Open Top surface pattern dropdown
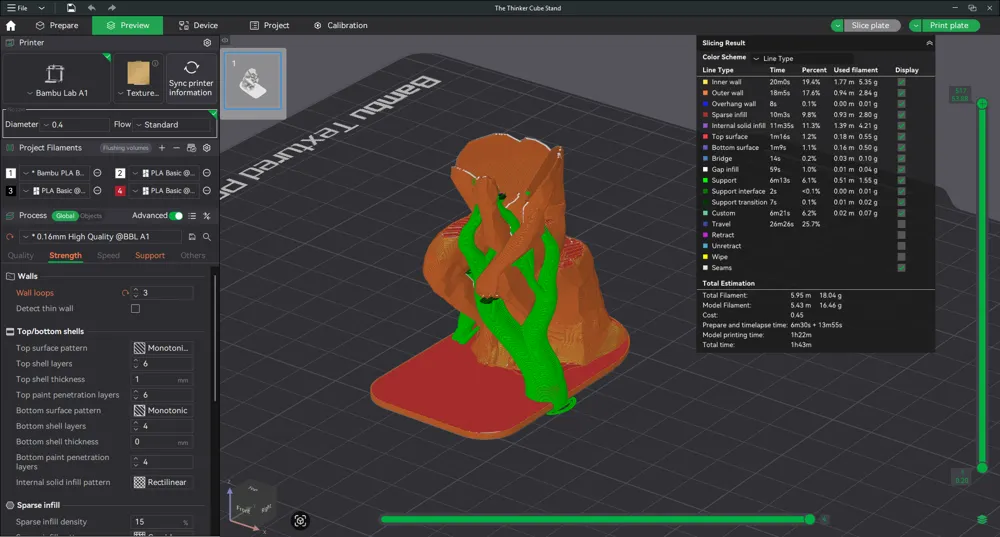Viewport: 1000px width, 537px height. [162, 348]
